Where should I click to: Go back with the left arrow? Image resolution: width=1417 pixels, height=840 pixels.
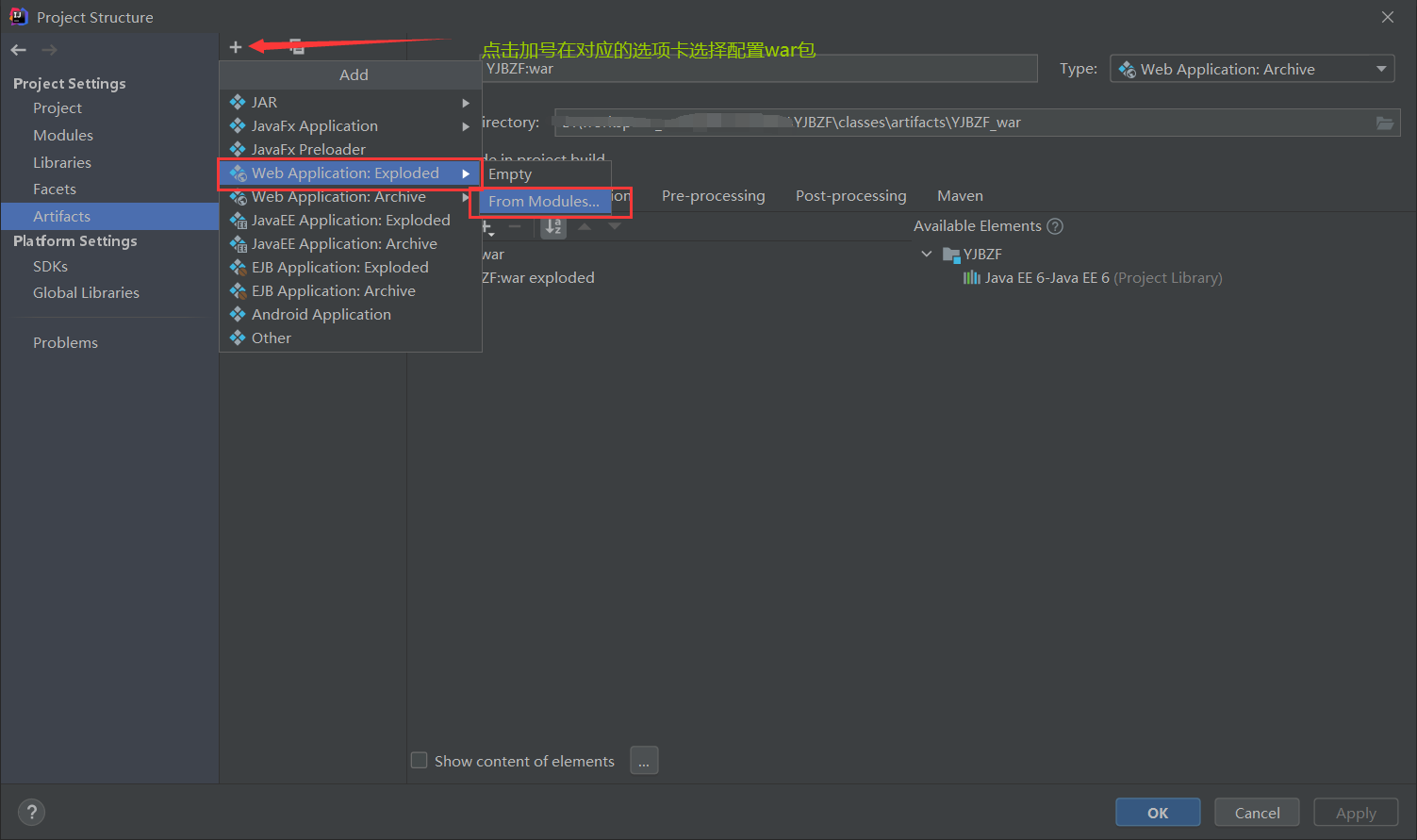coord(19,50)
